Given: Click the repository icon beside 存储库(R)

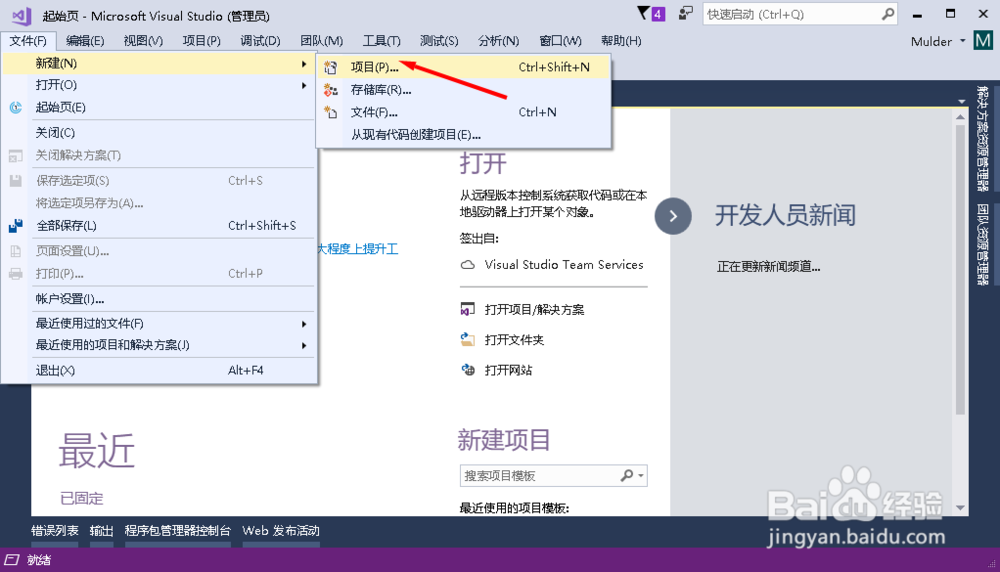Looking at the screenshot, I should click(x=330, y=89).
